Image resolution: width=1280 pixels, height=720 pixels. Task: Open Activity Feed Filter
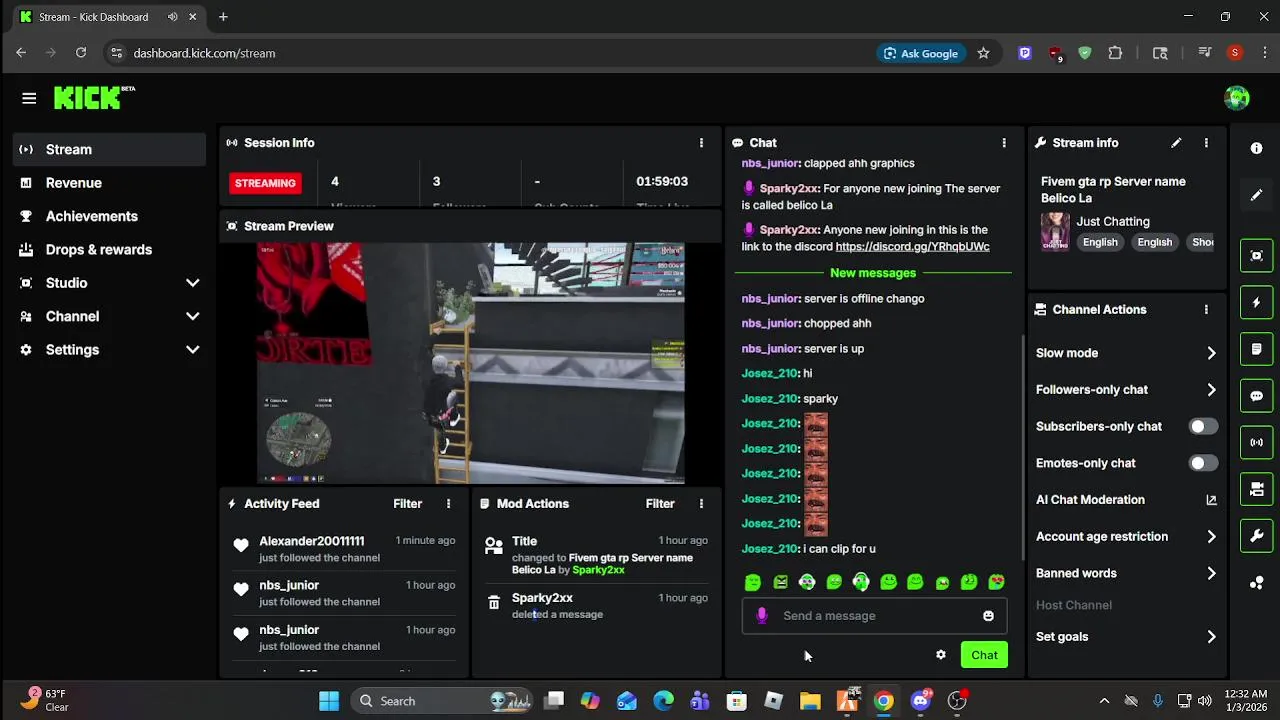[x=407, y=504]
